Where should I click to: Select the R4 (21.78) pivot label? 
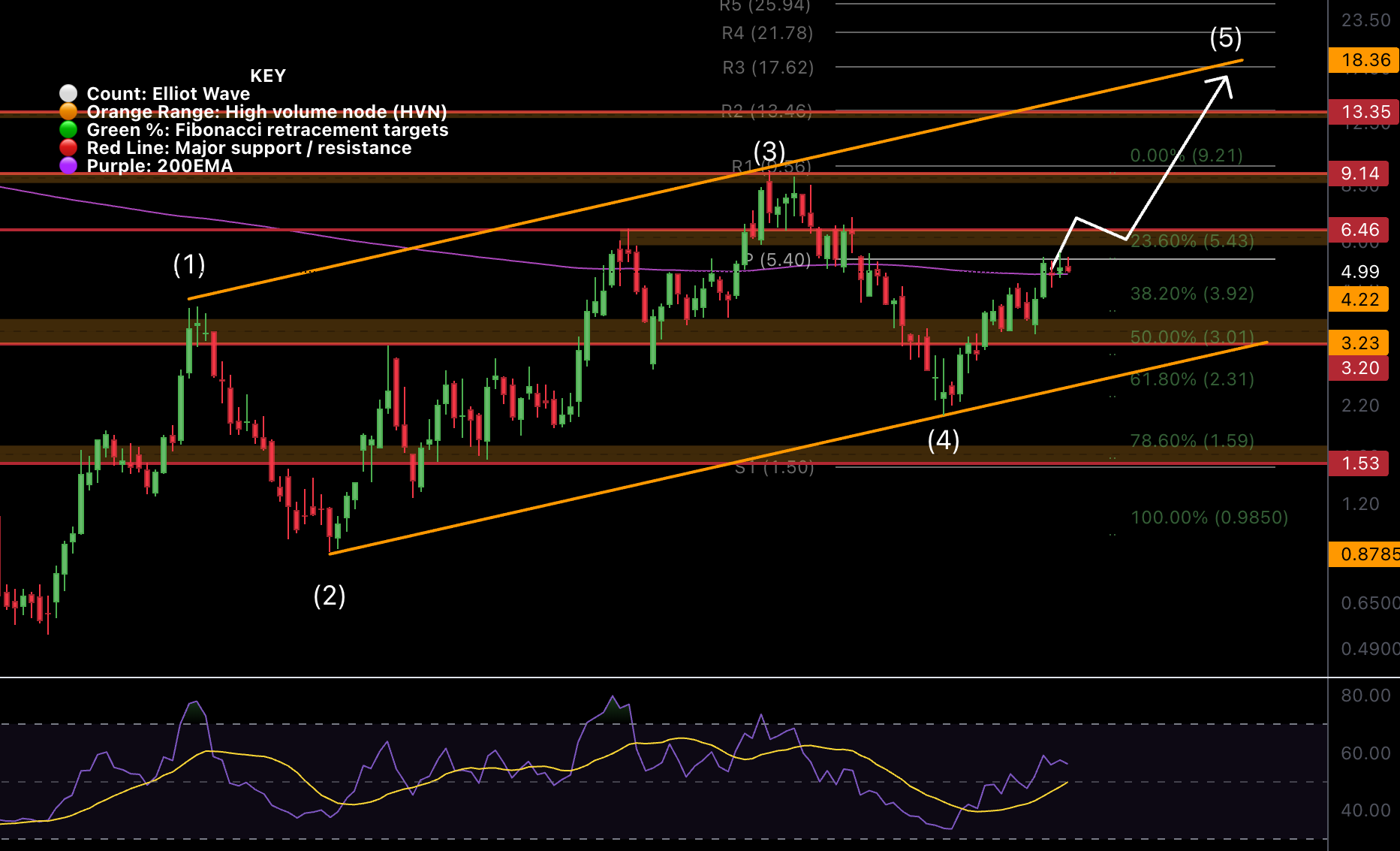pyautogui.click(x=767, y=33)
